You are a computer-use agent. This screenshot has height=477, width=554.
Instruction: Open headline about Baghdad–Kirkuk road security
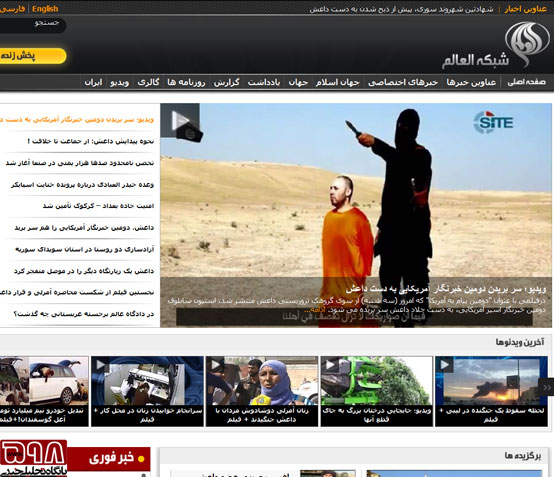99,206
